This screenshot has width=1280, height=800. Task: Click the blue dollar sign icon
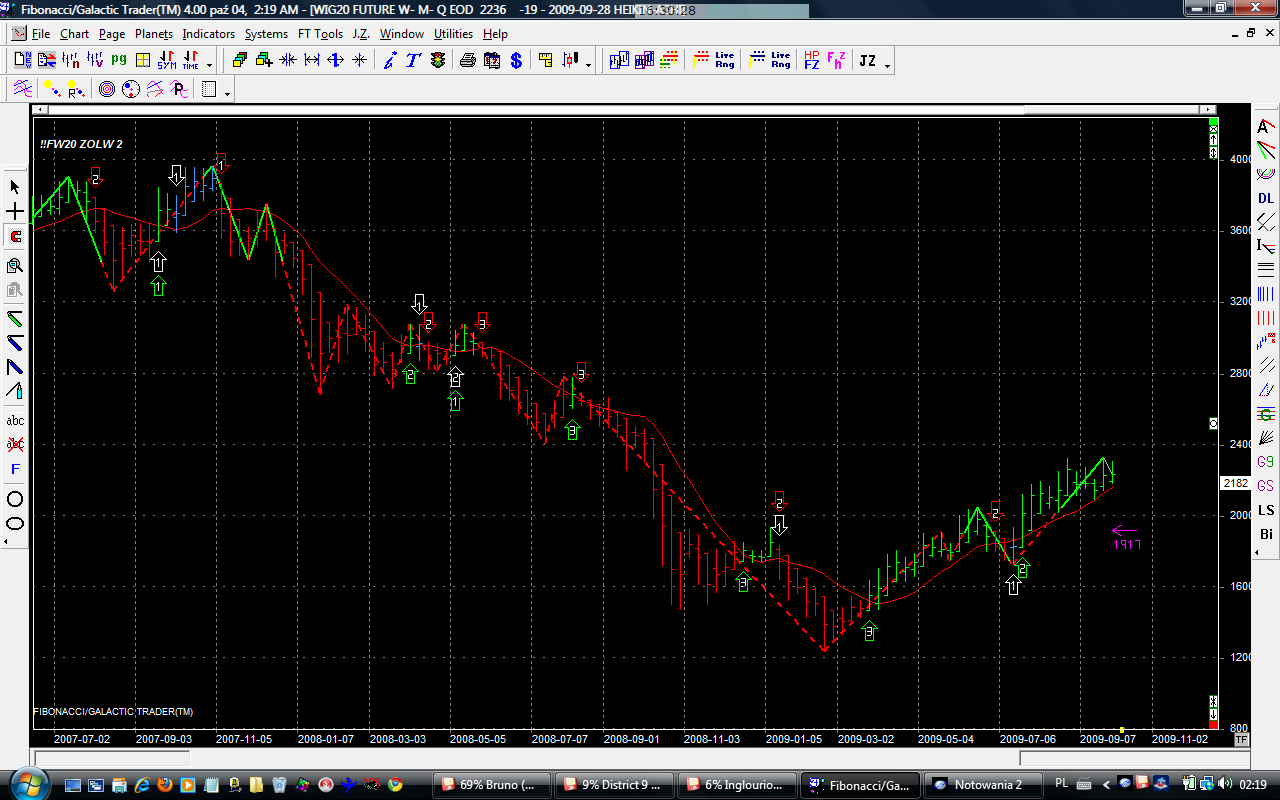tap(516, 60)
